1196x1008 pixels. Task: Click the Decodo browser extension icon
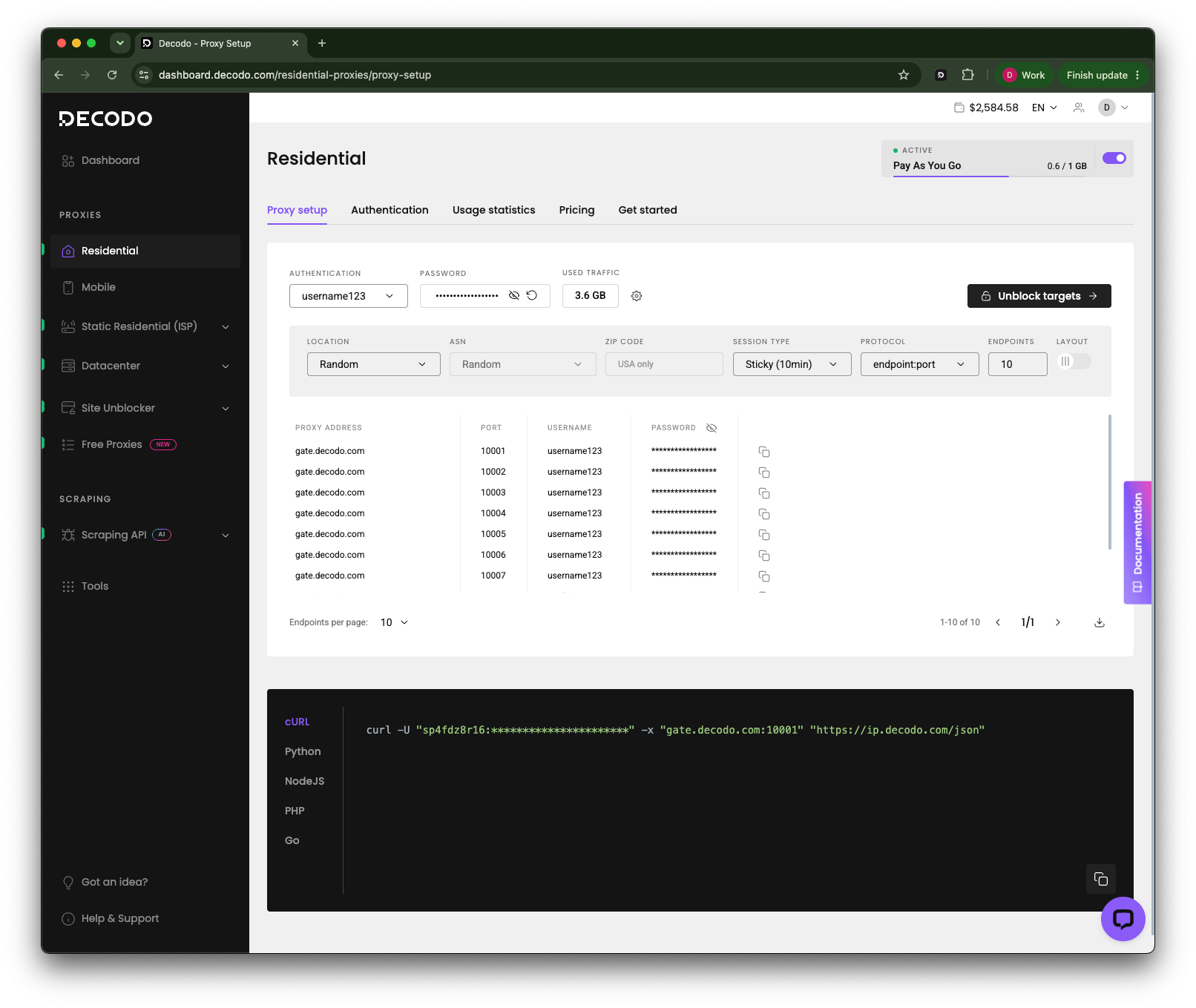coord(941,75)
